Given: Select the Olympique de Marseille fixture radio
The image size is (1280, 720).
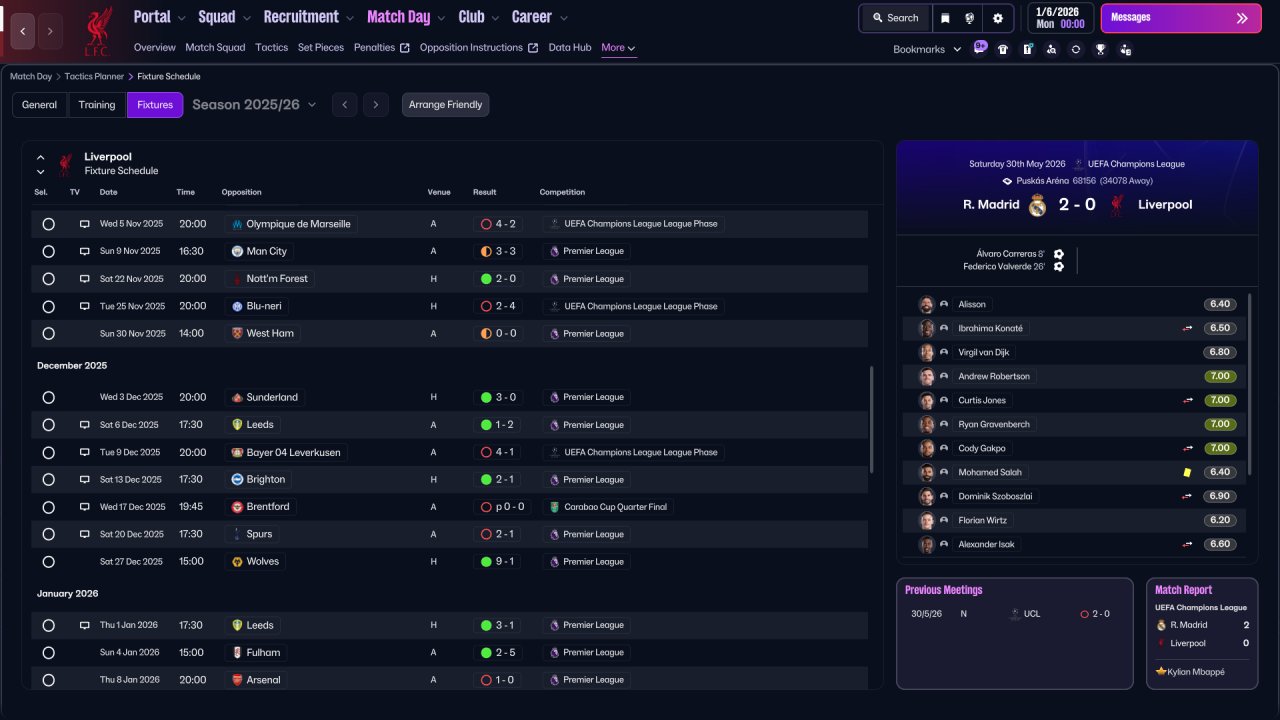Looking at the screenshot, I should click(x=48, y=224).
